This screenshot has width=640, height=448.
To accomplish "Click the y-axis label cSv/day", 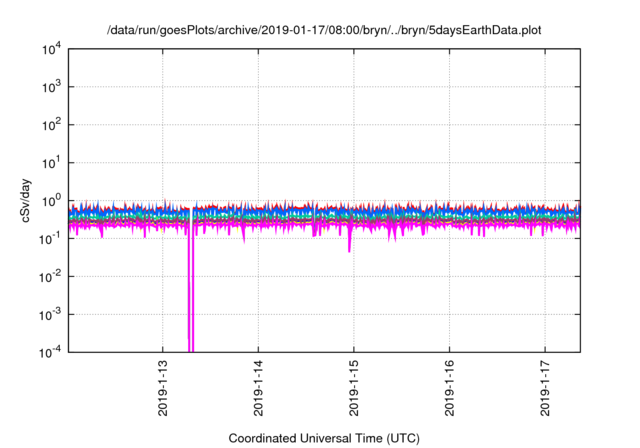I will click(26, 200).
